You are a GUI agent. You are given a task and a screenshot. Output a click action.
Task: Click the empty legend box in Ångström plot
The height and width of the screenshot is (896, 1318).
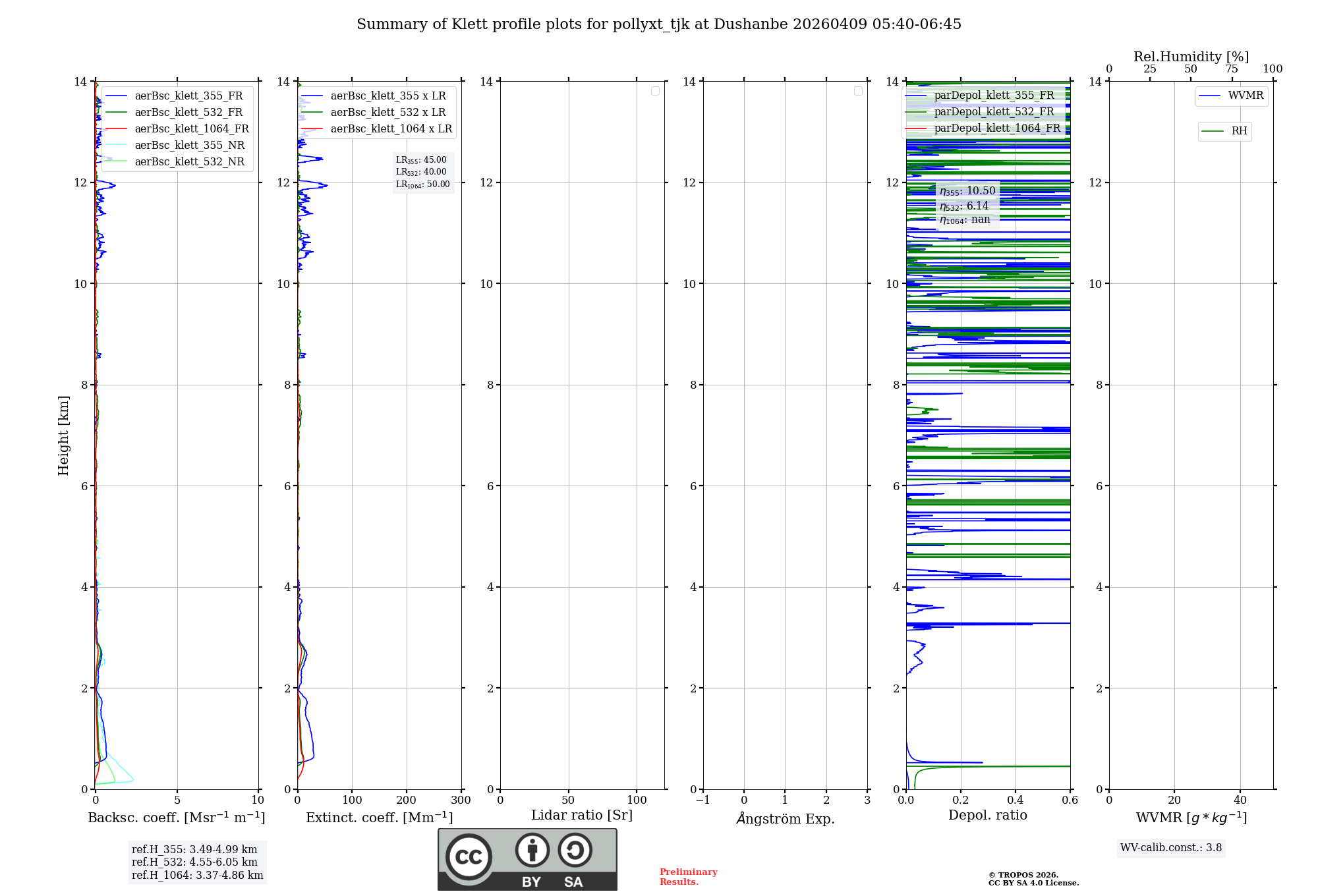point(858,91)
